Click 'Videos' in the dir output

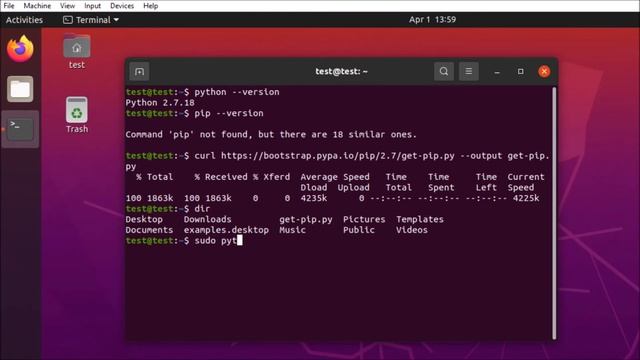click(412, 230)
